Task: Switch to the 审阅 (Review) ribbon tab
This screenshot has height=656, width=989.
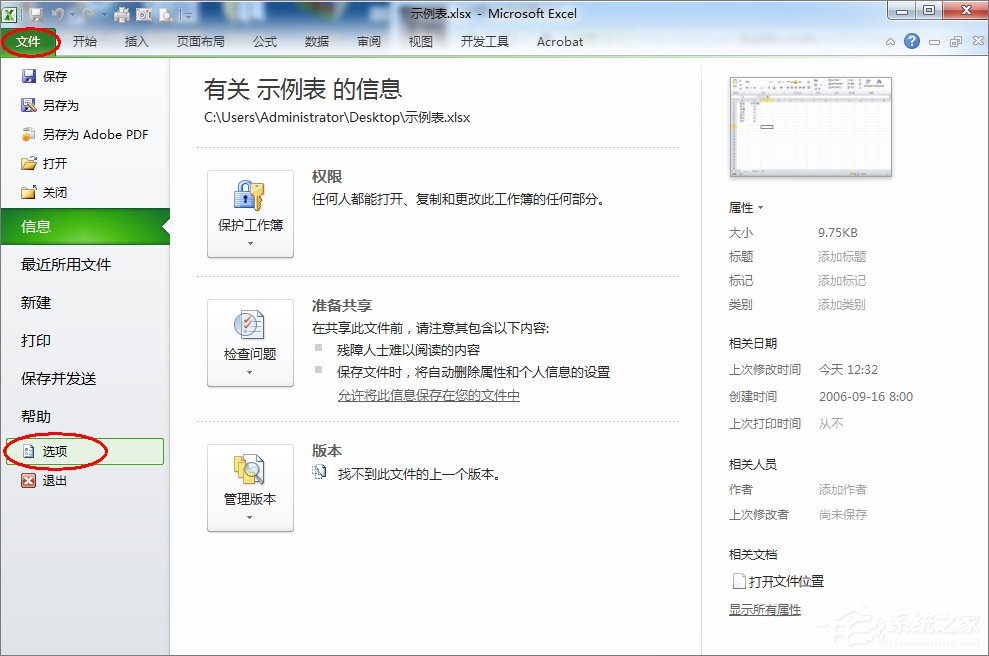Action: click(368, 41)
